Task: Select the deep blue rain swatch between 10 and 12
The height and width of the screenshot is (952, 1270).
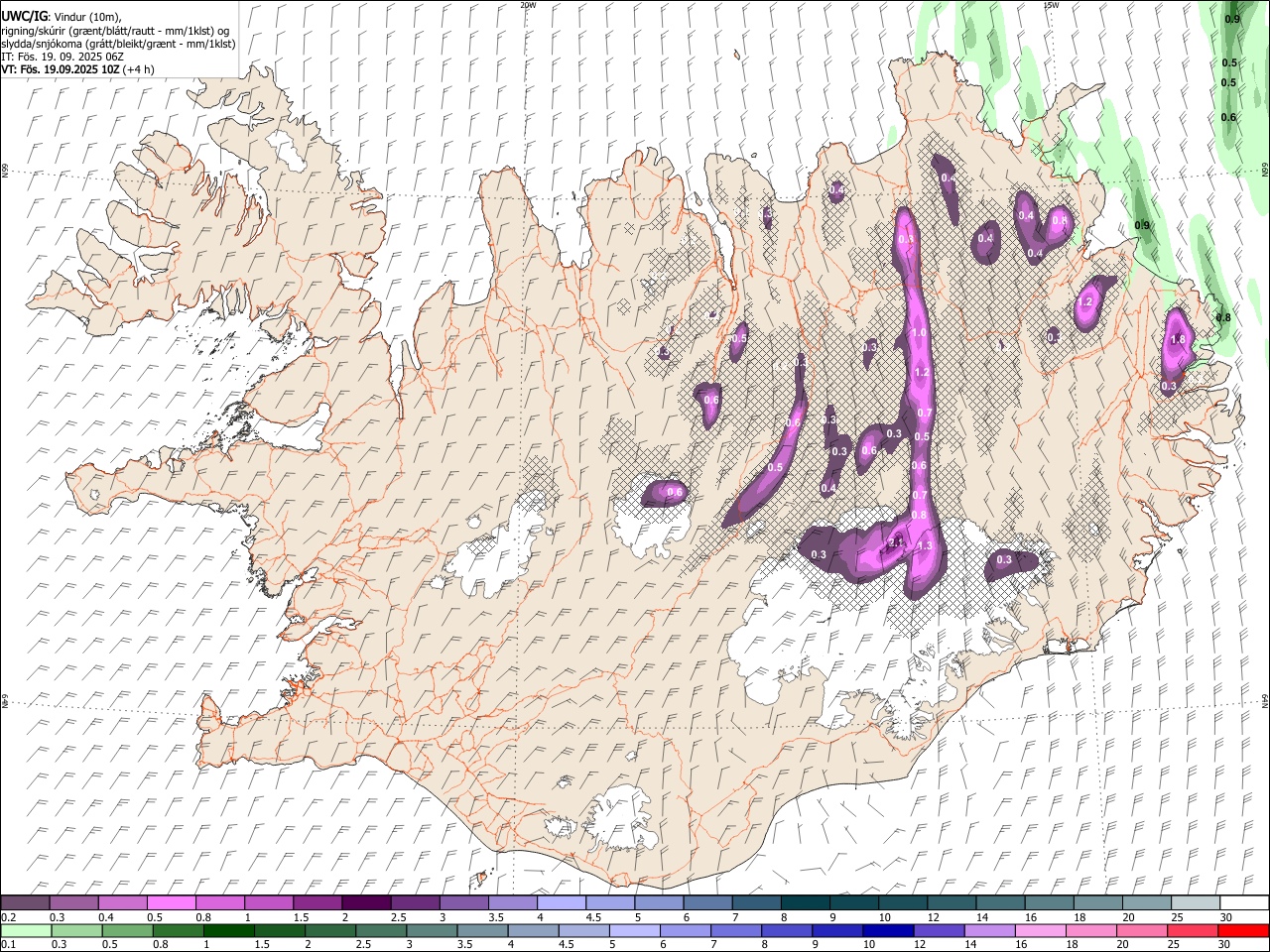Action: tap(888, 931)
